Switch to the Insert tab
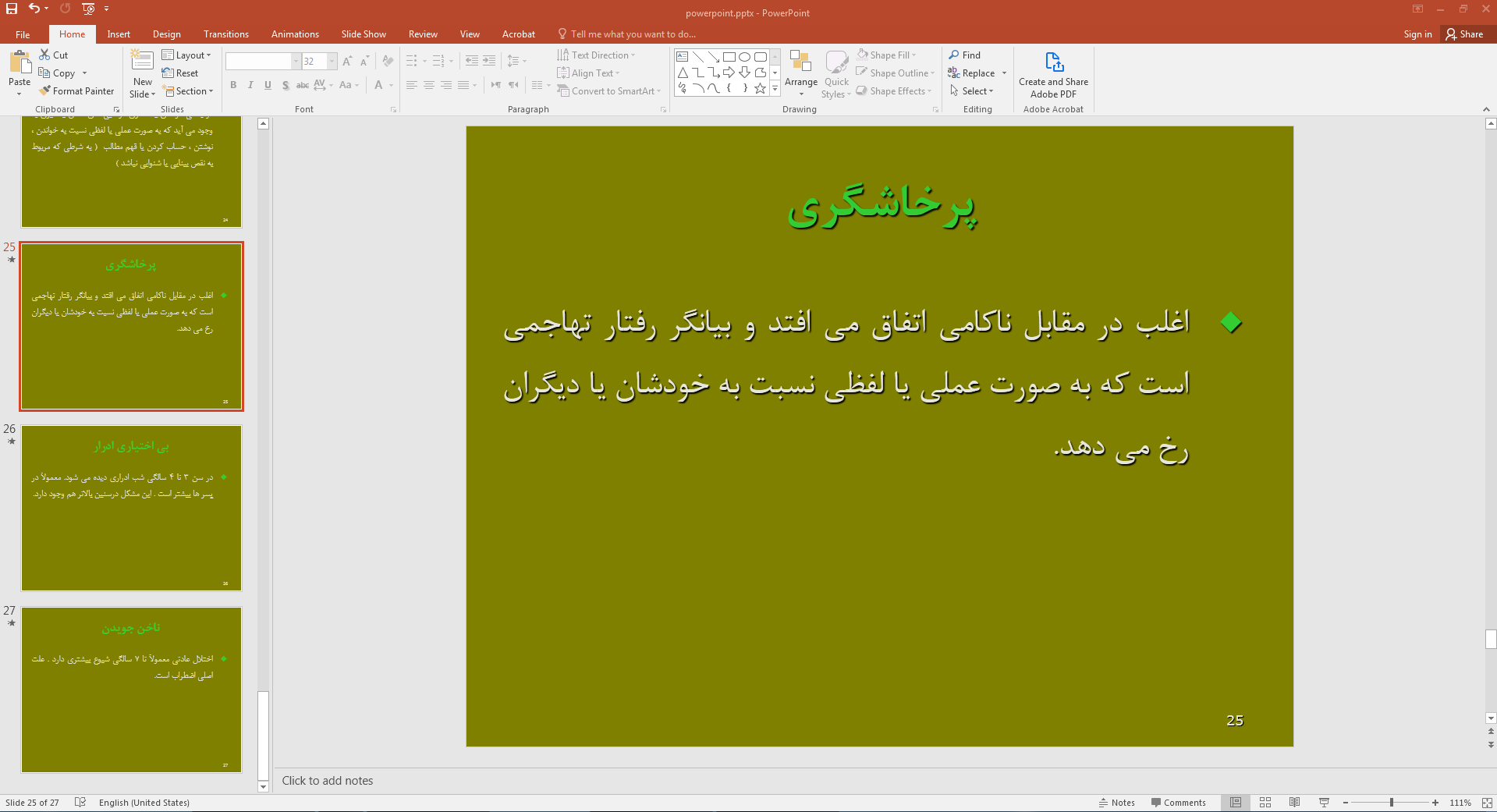This screenshot has height=812, width=1497. (x=119, y=34)
